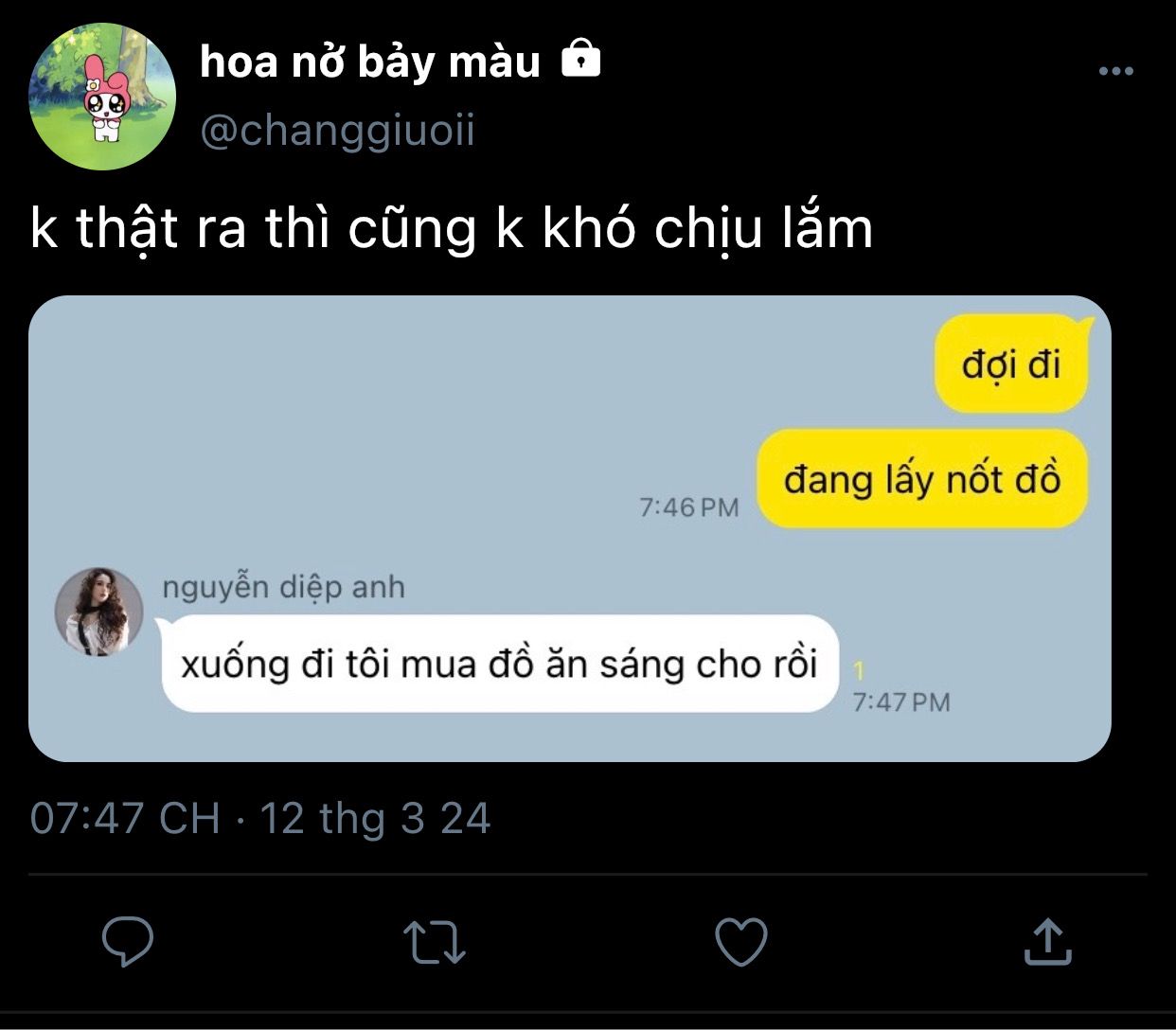
Task: Like the tweet with the heart icon
Action: [740, 942]
